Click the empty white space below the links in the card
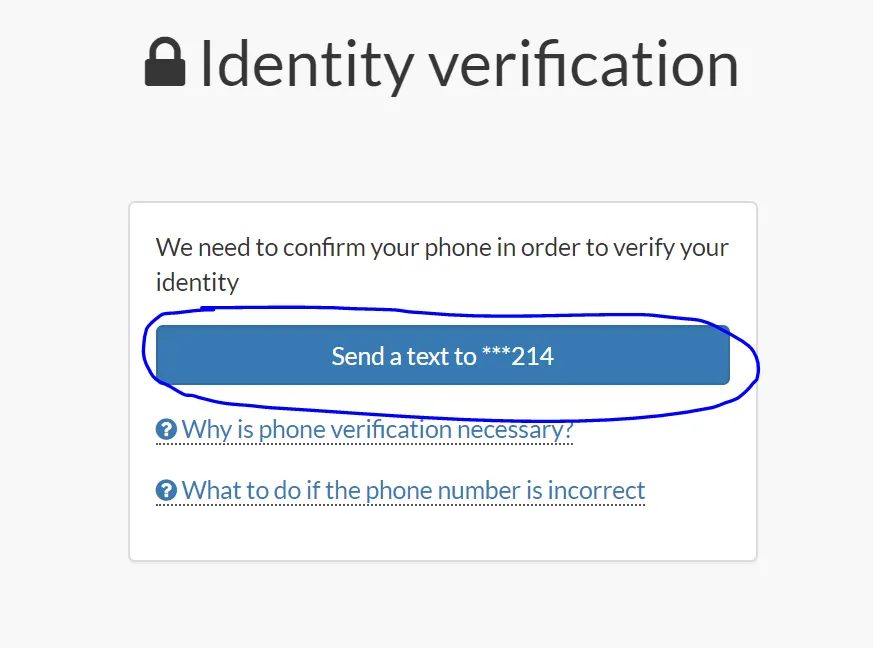873x648 pixels. pos(442,533)
